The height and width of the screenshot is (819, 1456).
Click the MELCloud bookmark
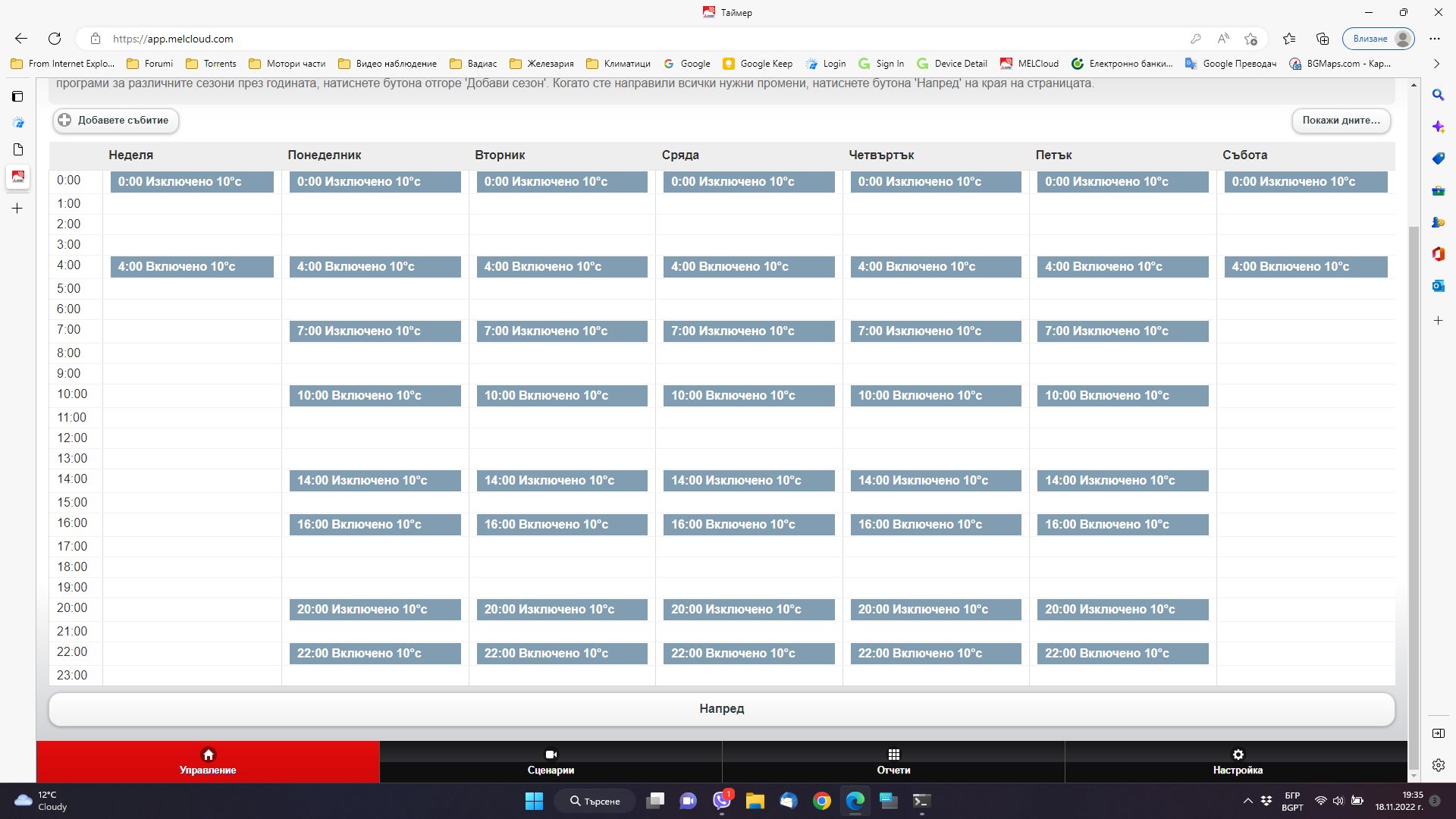point(1029,64)
